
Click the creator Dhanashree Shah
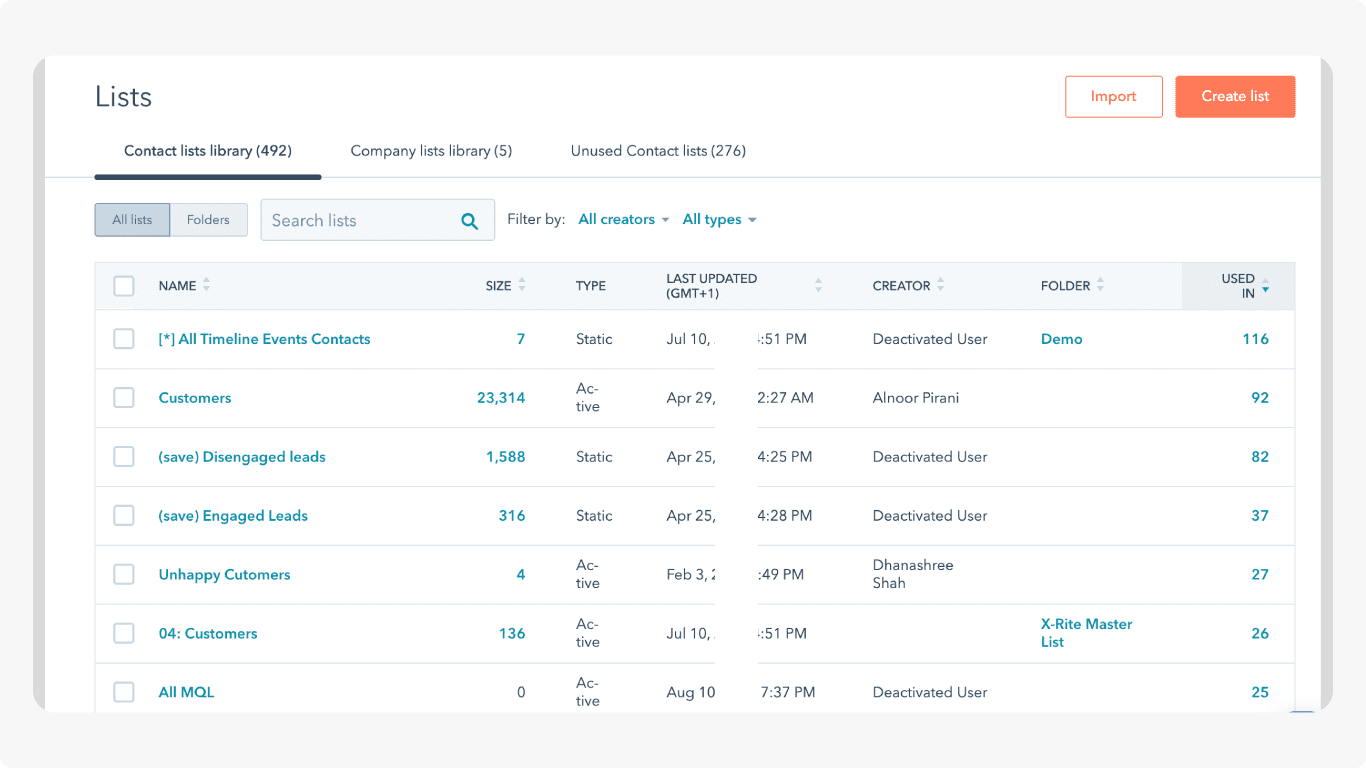coord(913,574)
